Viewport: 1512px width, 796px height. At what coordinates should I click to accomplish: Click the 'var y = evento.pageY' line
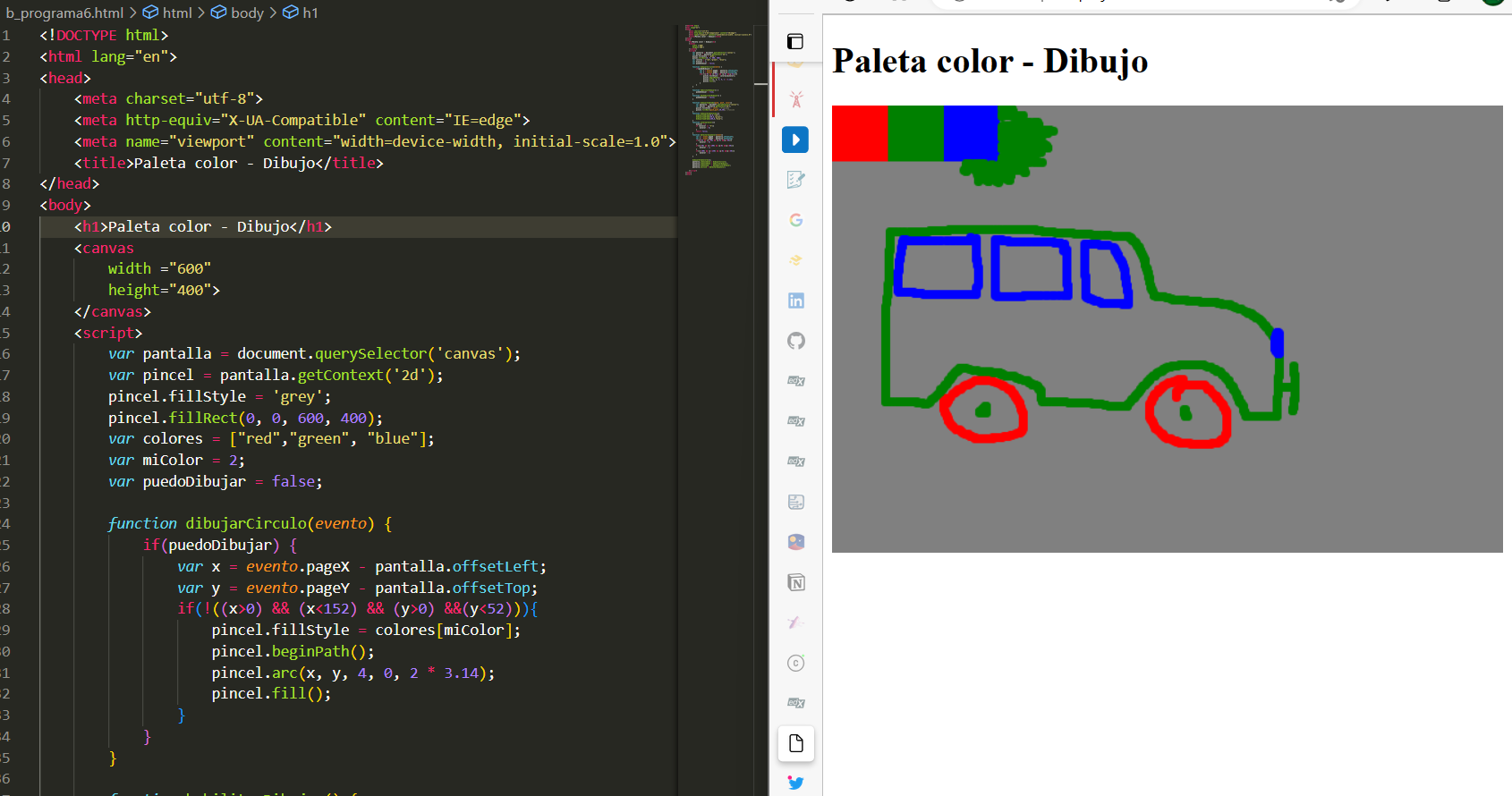(357, 588)
